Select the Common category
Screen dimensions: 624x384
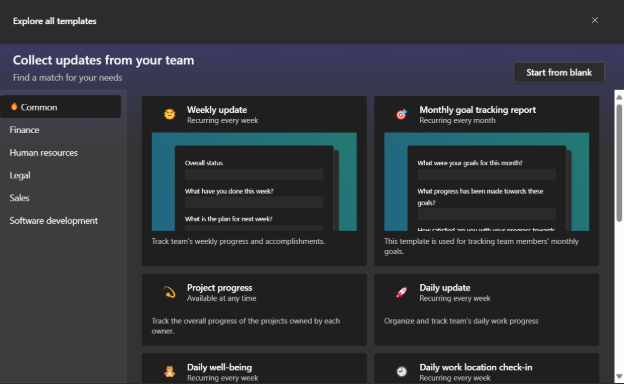[x=60, y=107]
